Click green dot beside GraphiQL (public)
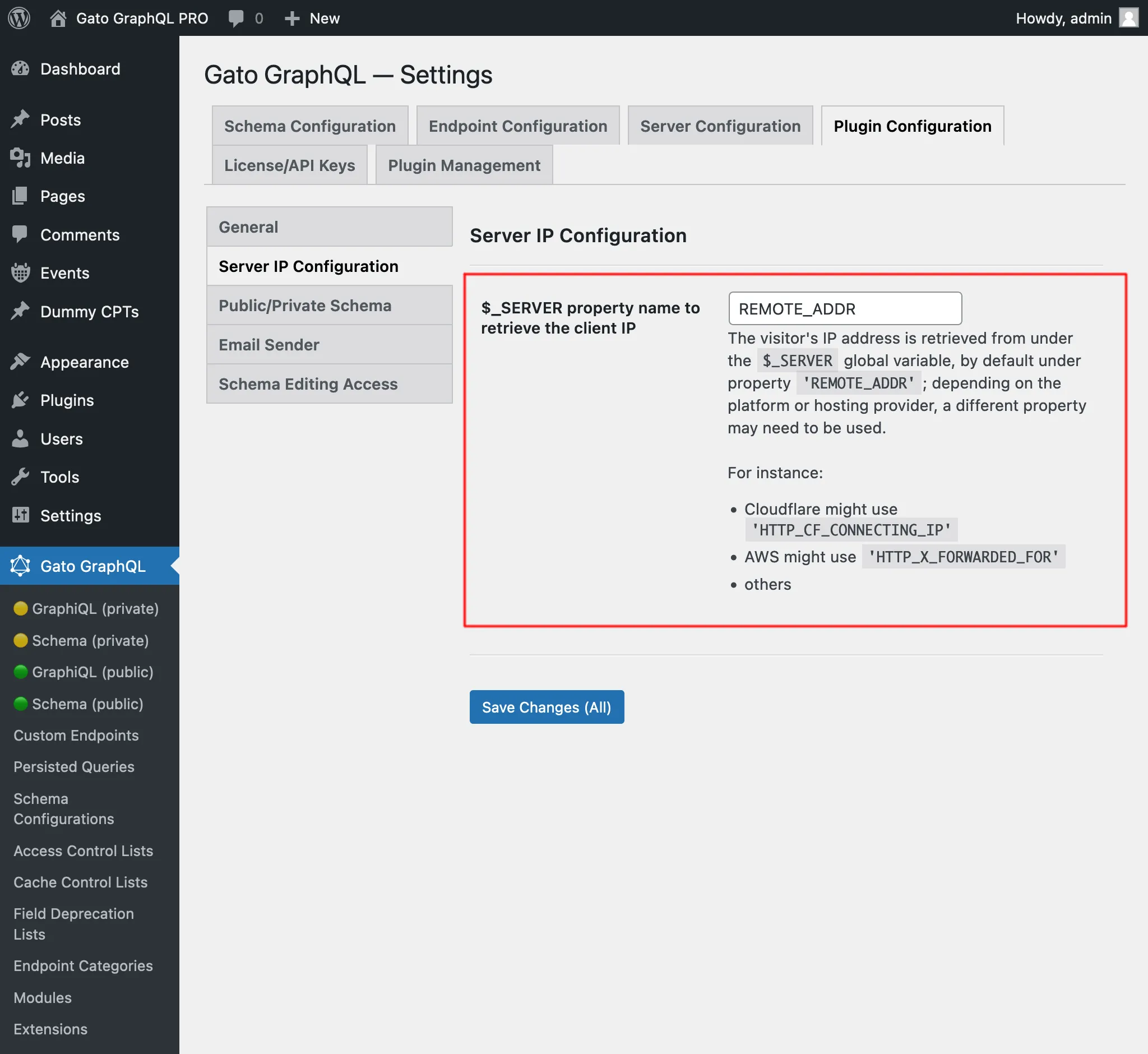Screen dimensions: 1148x1054 (21, 672)
